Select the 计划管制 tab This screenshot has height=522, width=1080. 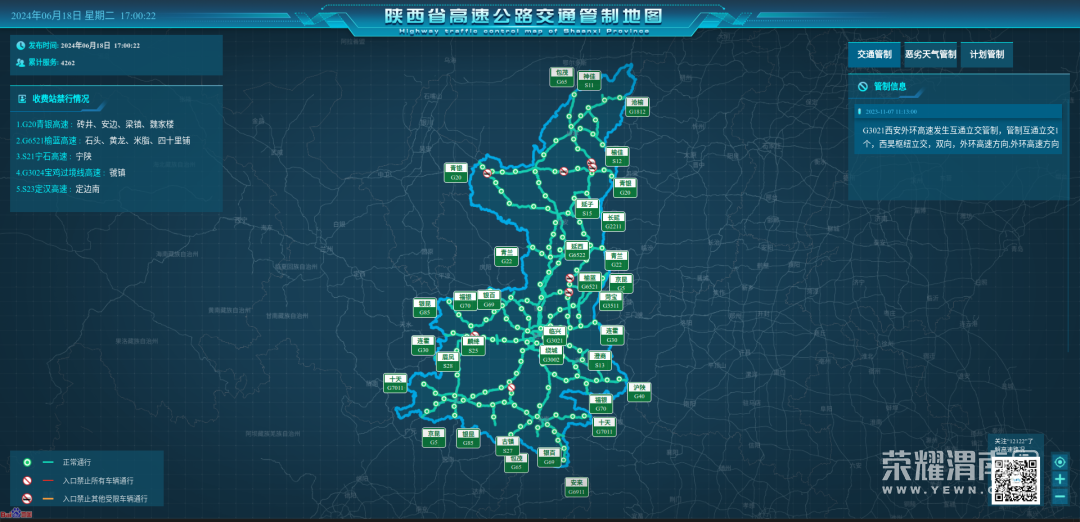[x=987, y=55]
